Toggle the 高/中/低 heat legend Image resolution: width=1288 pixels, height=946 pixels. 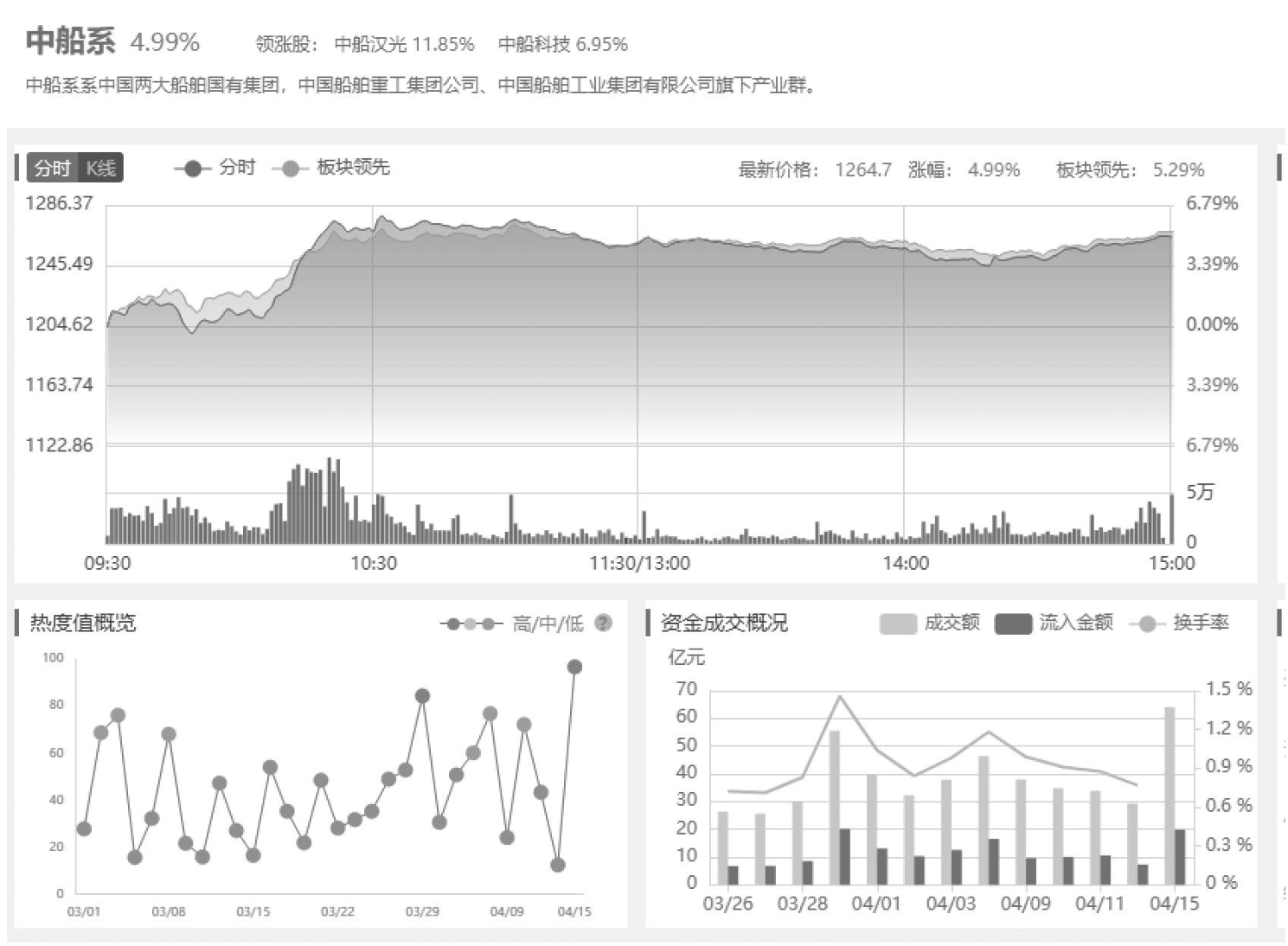pos(512,623)
